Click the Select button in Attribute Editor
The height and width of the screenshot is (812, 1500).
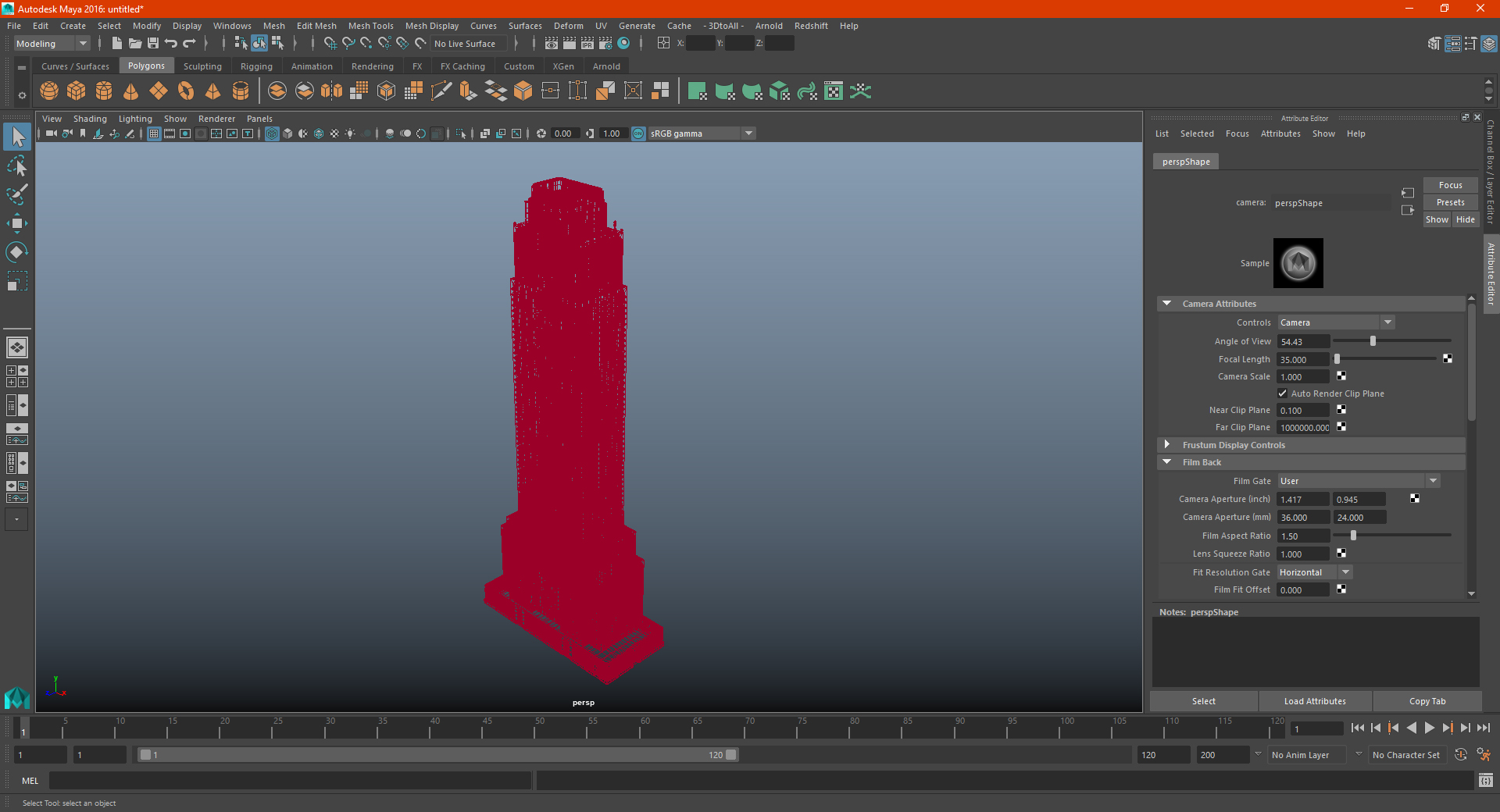[x=1203, y=701]
